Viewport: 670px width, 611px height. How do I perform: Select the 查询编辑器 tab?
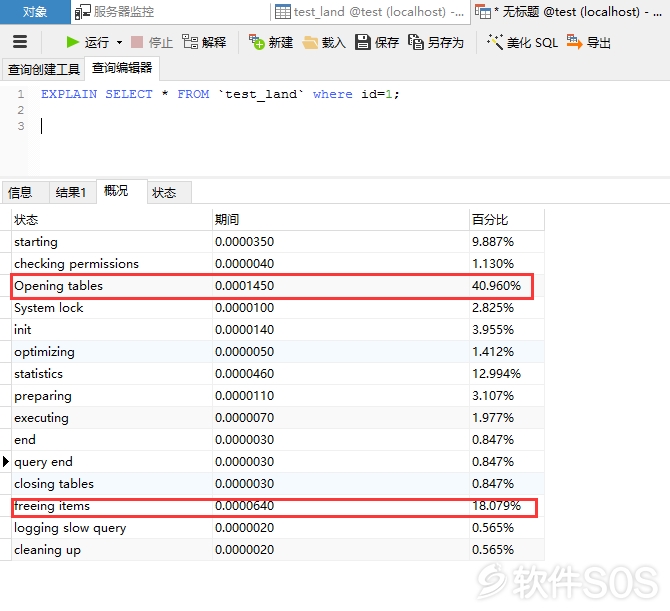click(122, 68)
